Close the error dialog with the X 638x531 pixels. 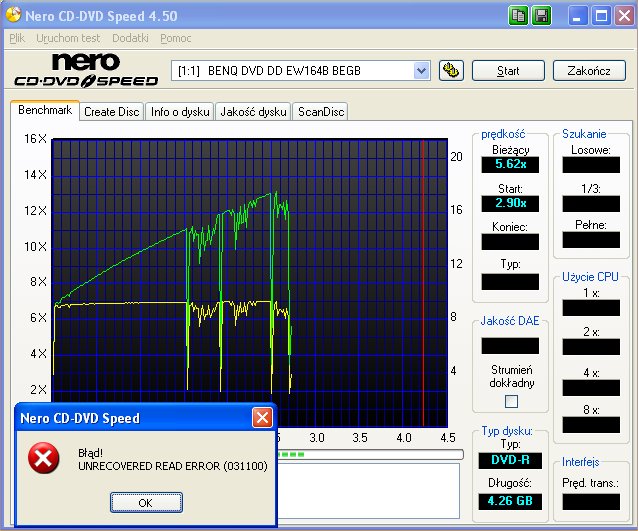[262, 417]
